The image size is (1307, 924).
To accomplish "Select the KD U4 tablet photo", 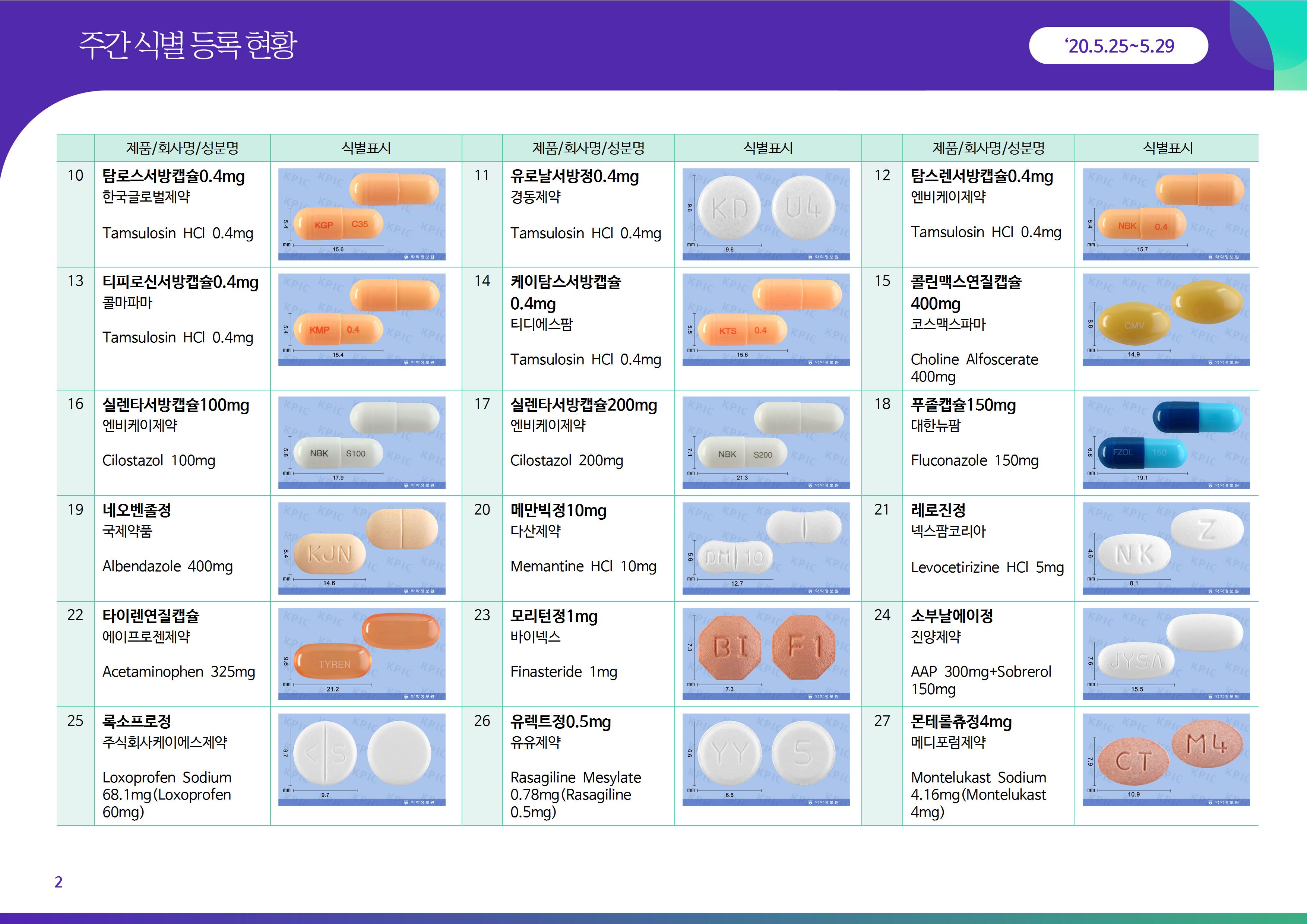I will 766,214.
